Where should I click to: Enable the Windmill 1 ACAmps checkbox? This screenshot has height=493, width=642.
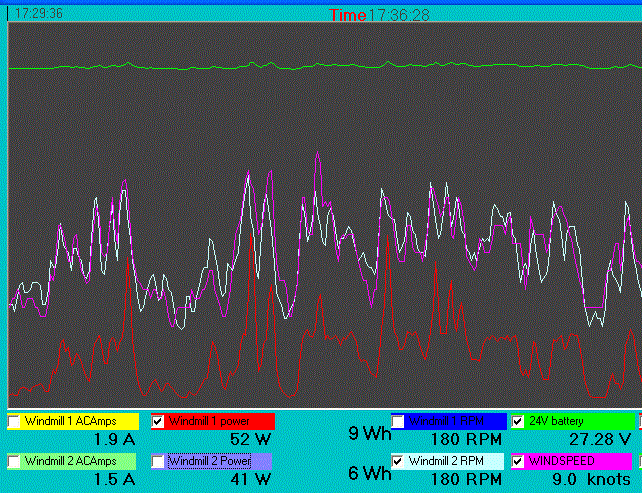click(14, 422)
